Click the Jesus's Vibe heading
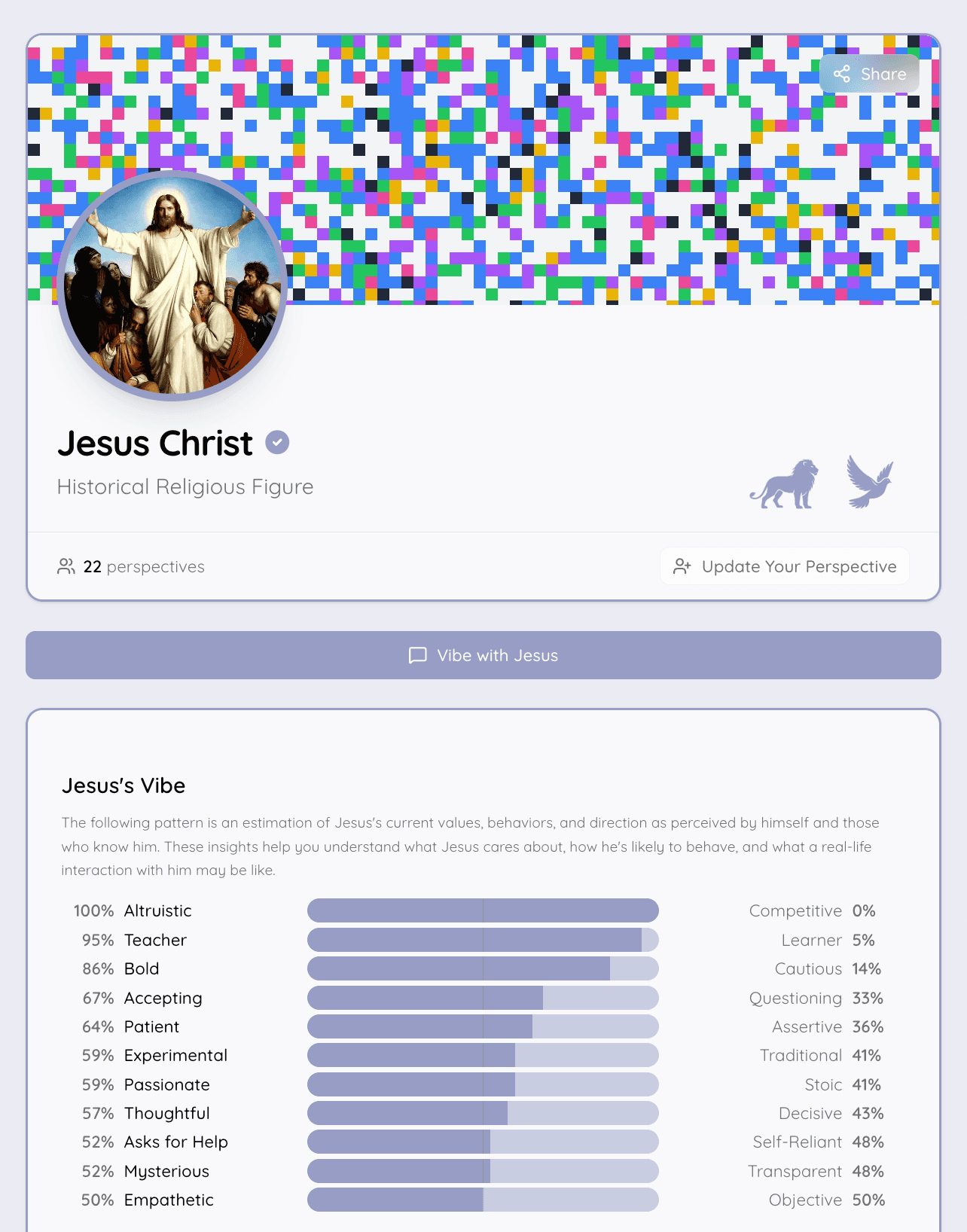This screenshot has width=967, height=1232. click(x=124, y=785)
